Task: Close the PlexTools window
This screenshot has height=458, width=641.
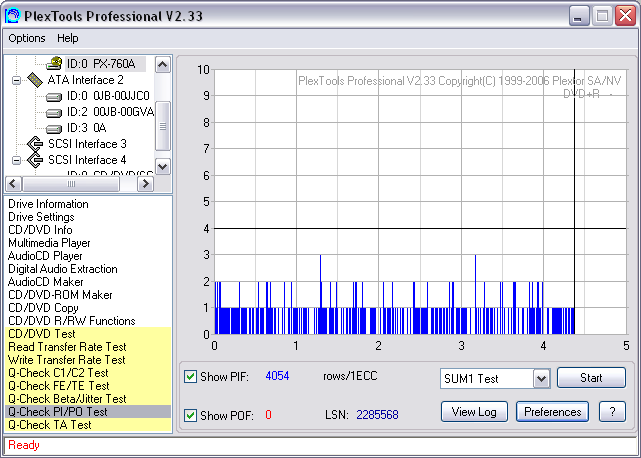Action: [x=626, y=16]
